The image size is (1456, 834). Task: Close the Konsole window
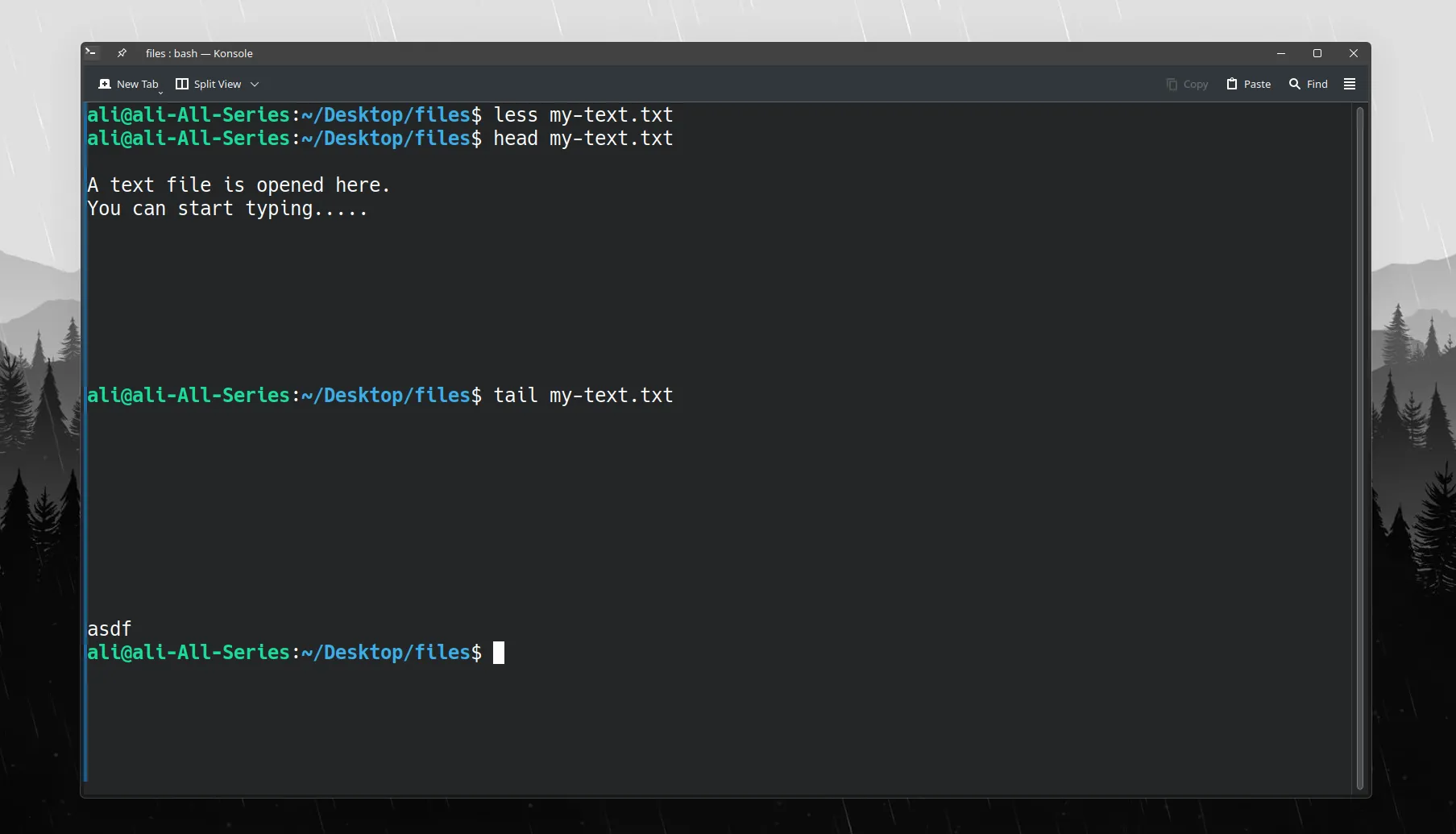coord(1354,53)
